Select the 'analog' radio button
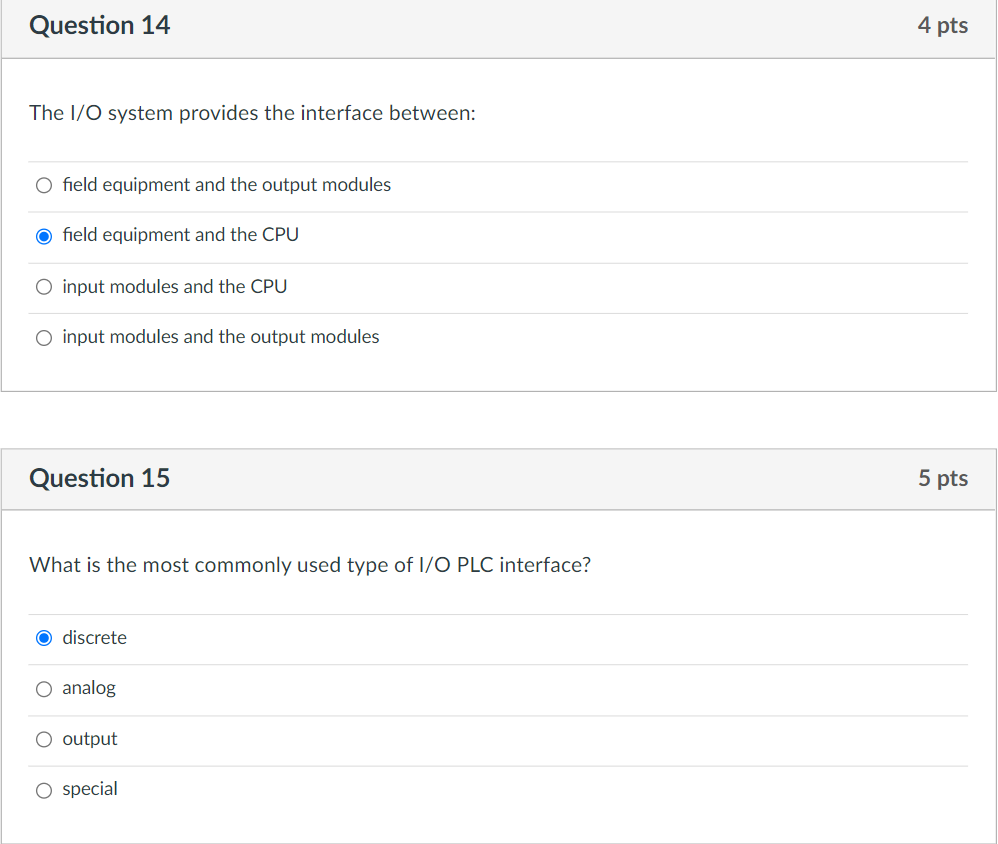Viewport: 998px width, 844px height. pos(43,689)
